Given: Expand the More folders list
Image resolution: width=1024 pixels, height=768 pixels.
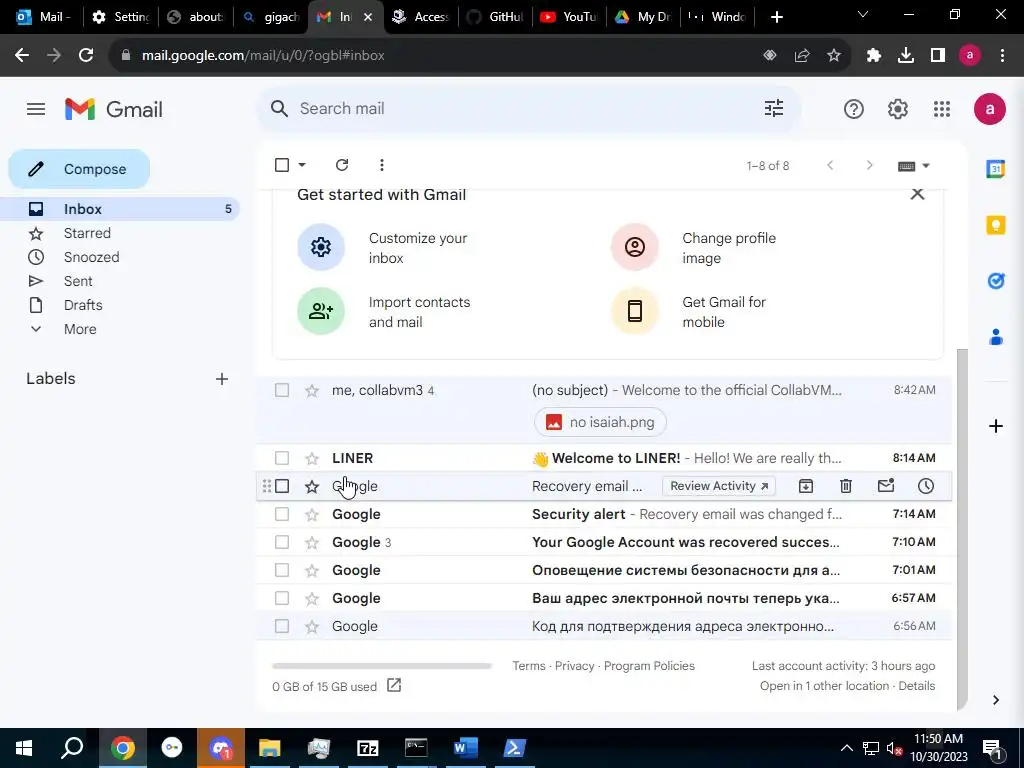Looking at the screenshot, I should pyautogui.click(x=80, y=329).
